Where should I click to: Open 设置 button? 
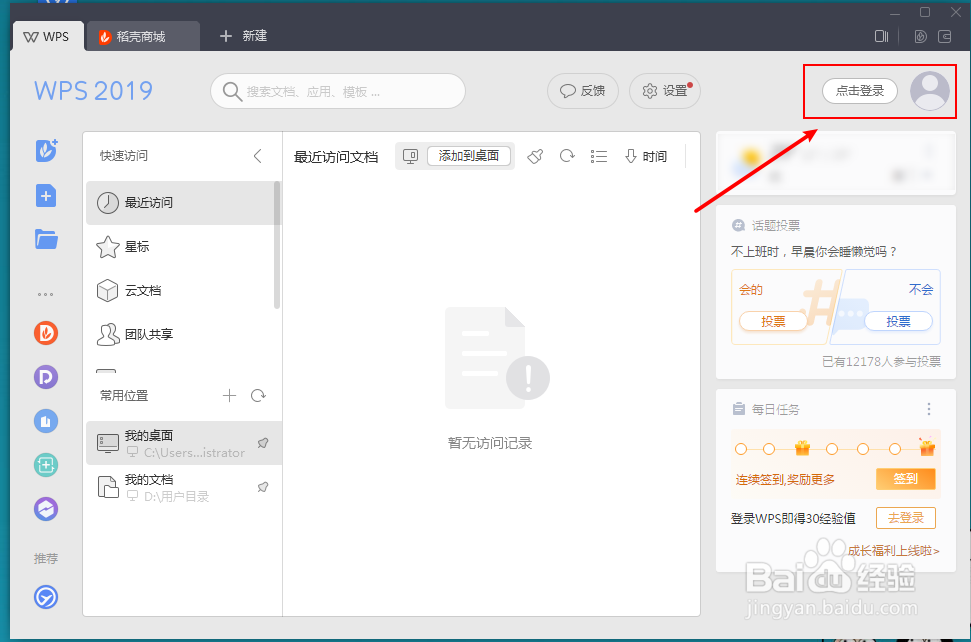[665, 91]
